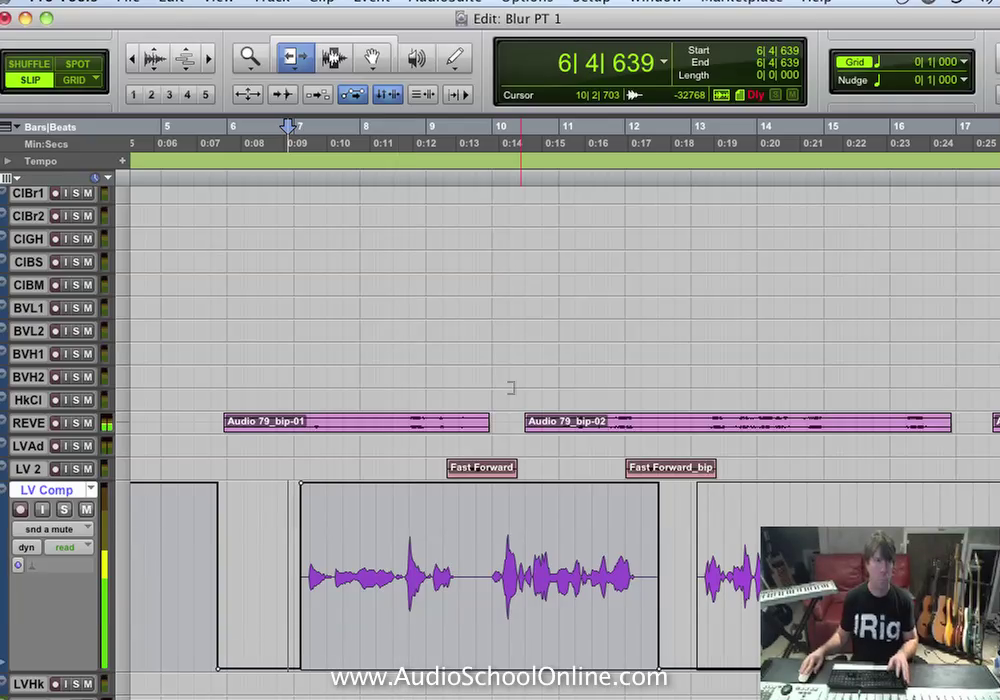Click the MIDI zoom height button
1000x700 pixels.
click(186, 59)
